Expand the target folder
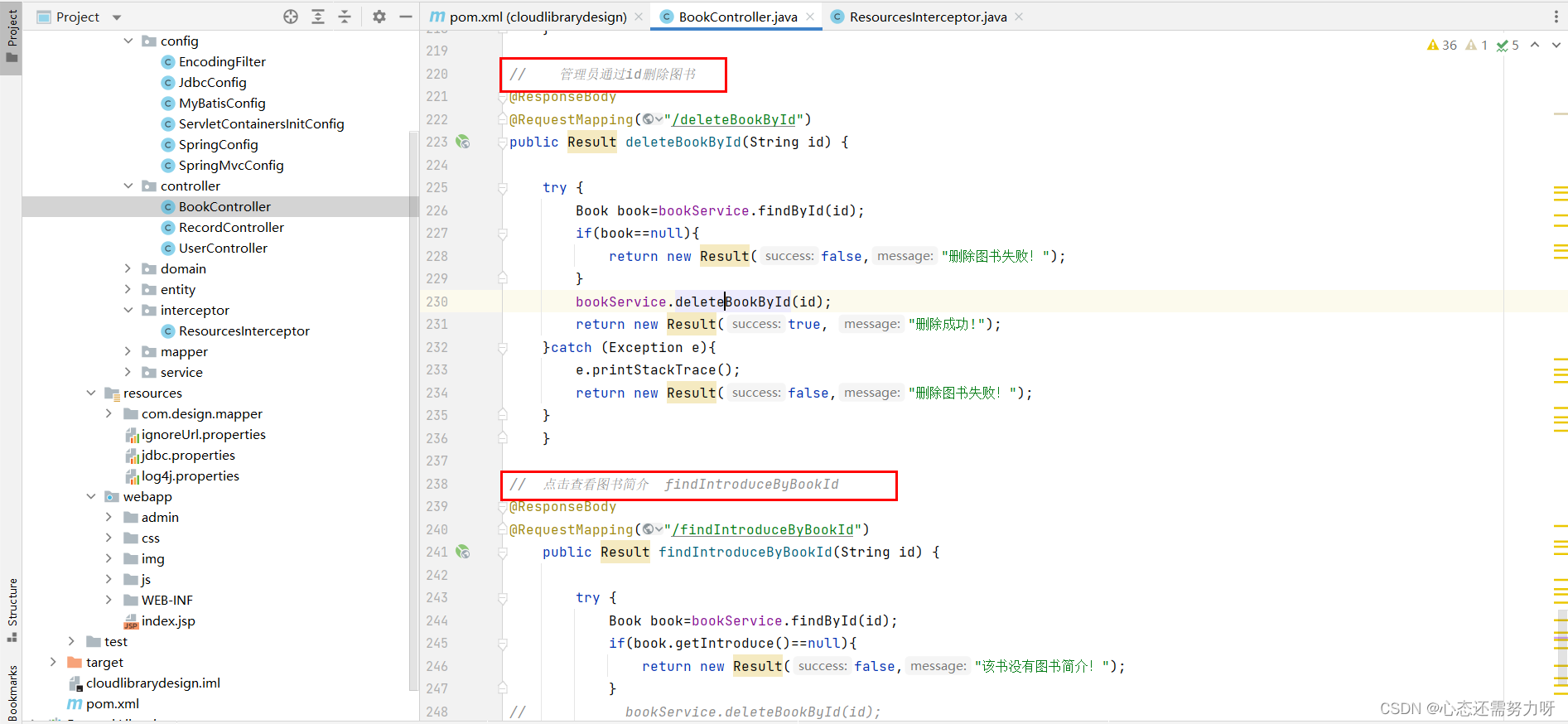Screen dimensions: 1568x724 click(x=53, y=662)
